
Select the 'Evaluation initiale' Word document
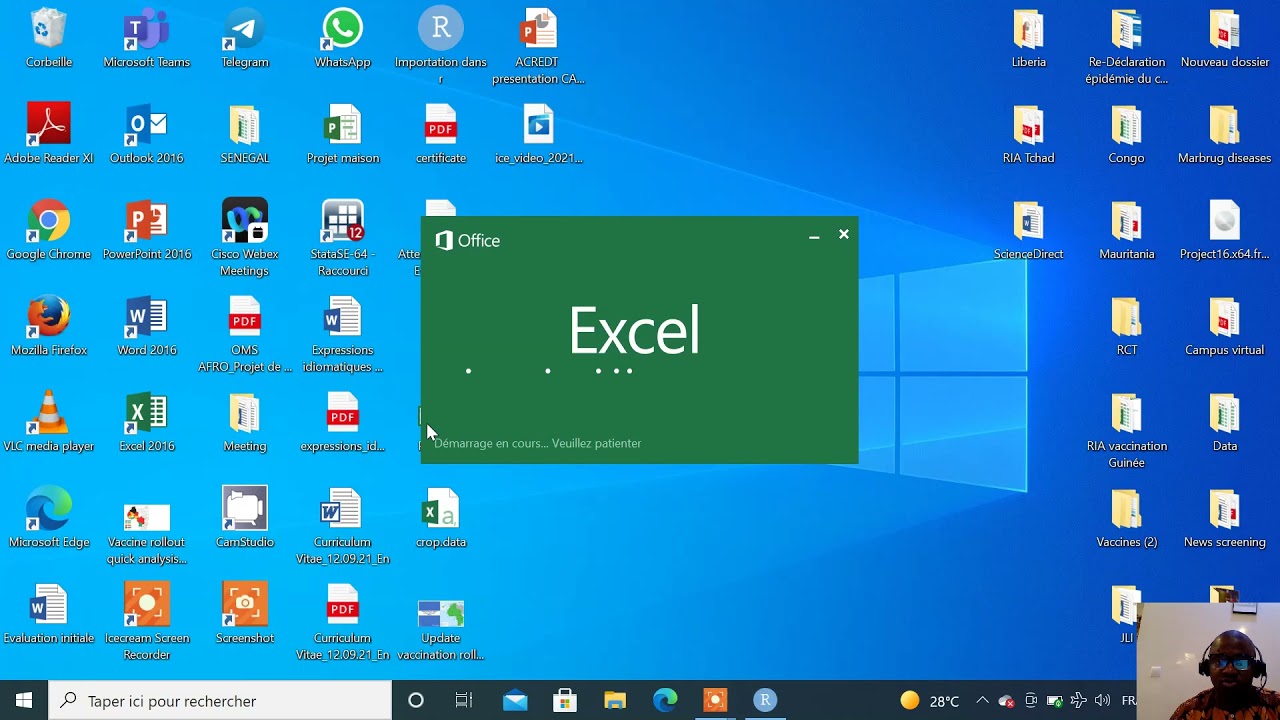click(x=49, y=614)
